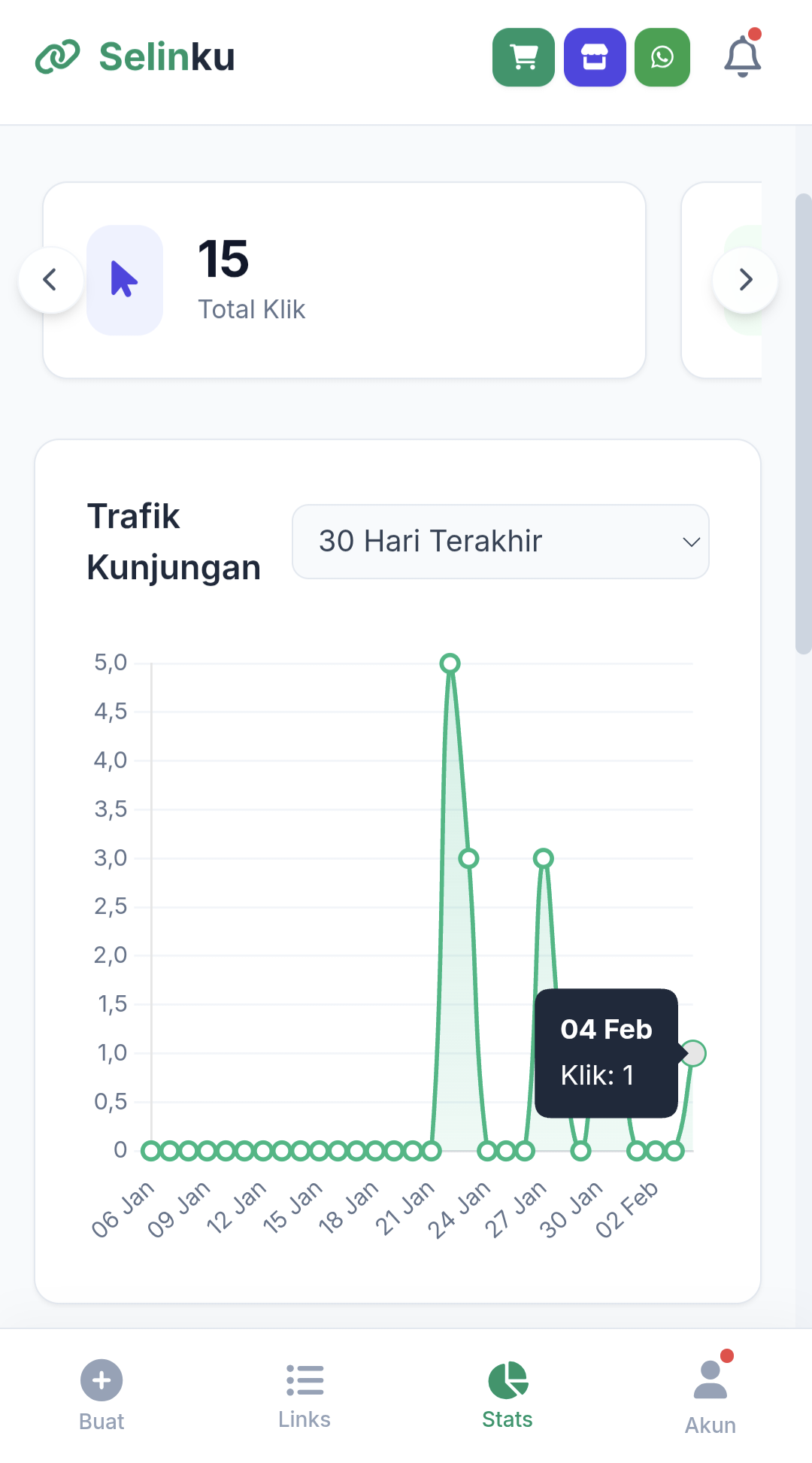Viewport: 812px width, 1463px height.
Task: Open the WhatsApp contact button
Action: [x=662, y=57]
